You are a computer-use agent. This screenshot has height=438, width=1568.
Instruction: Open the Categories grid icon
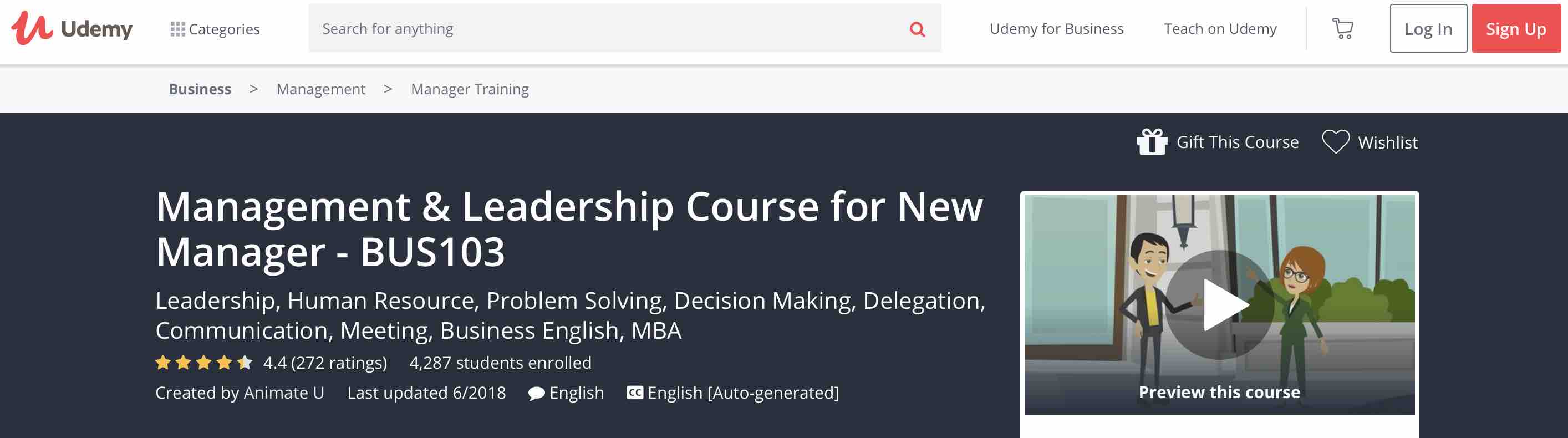177,29
